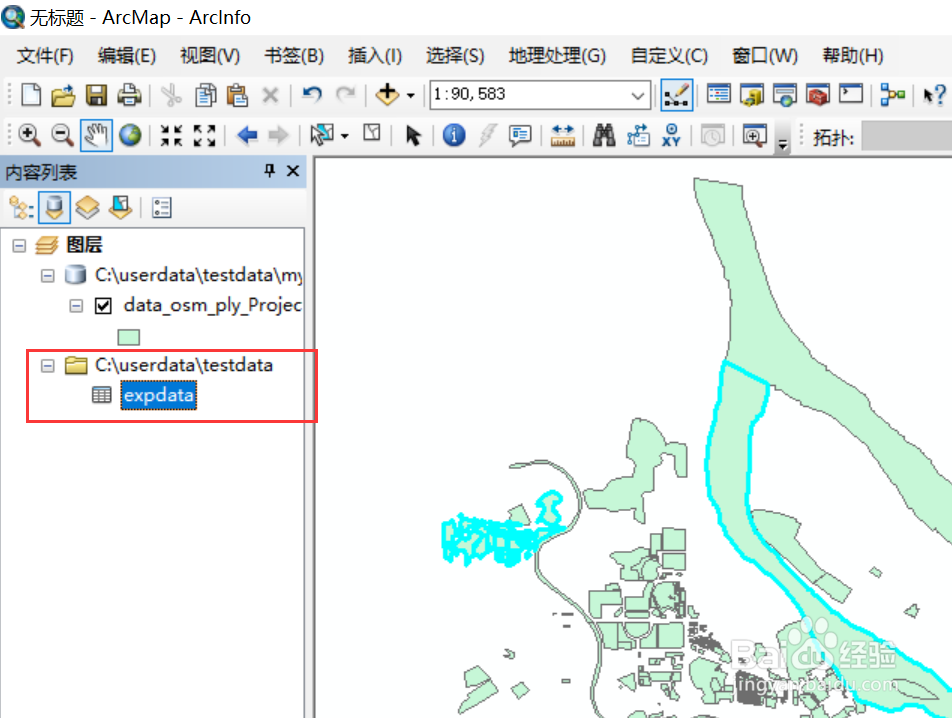Screen dimensions: 952x718
Task: Switch to List By Drawing Order view
Action: pos(21,208)
